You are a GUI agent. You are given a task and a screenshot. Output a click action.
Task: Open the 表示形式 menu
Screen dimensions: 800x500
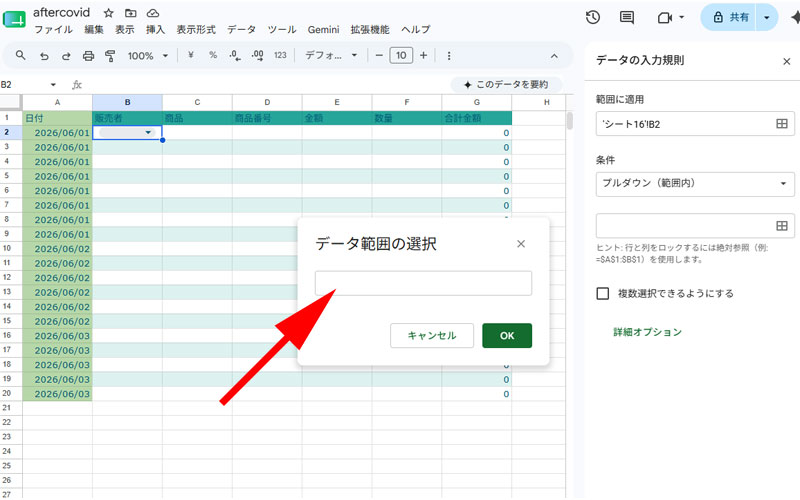196,30
